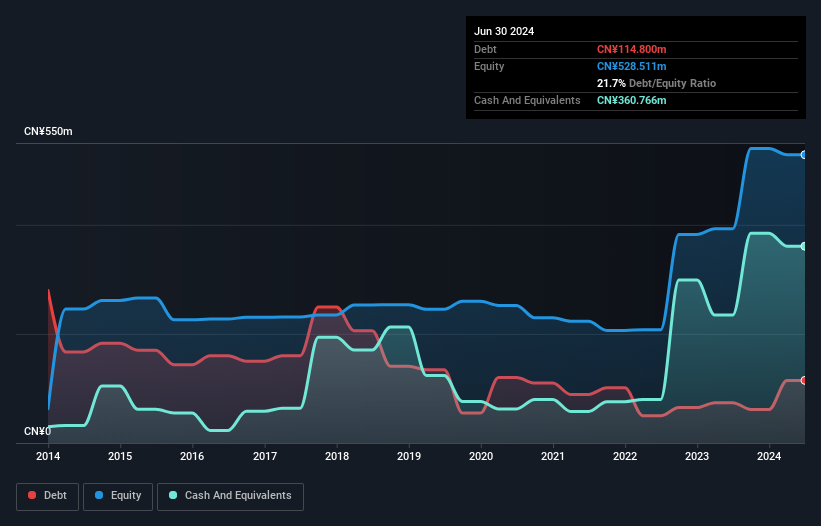Screen dimensions: 821x526
Task: Click the Debt value CN¥114.800m
Action: (631, 49)
